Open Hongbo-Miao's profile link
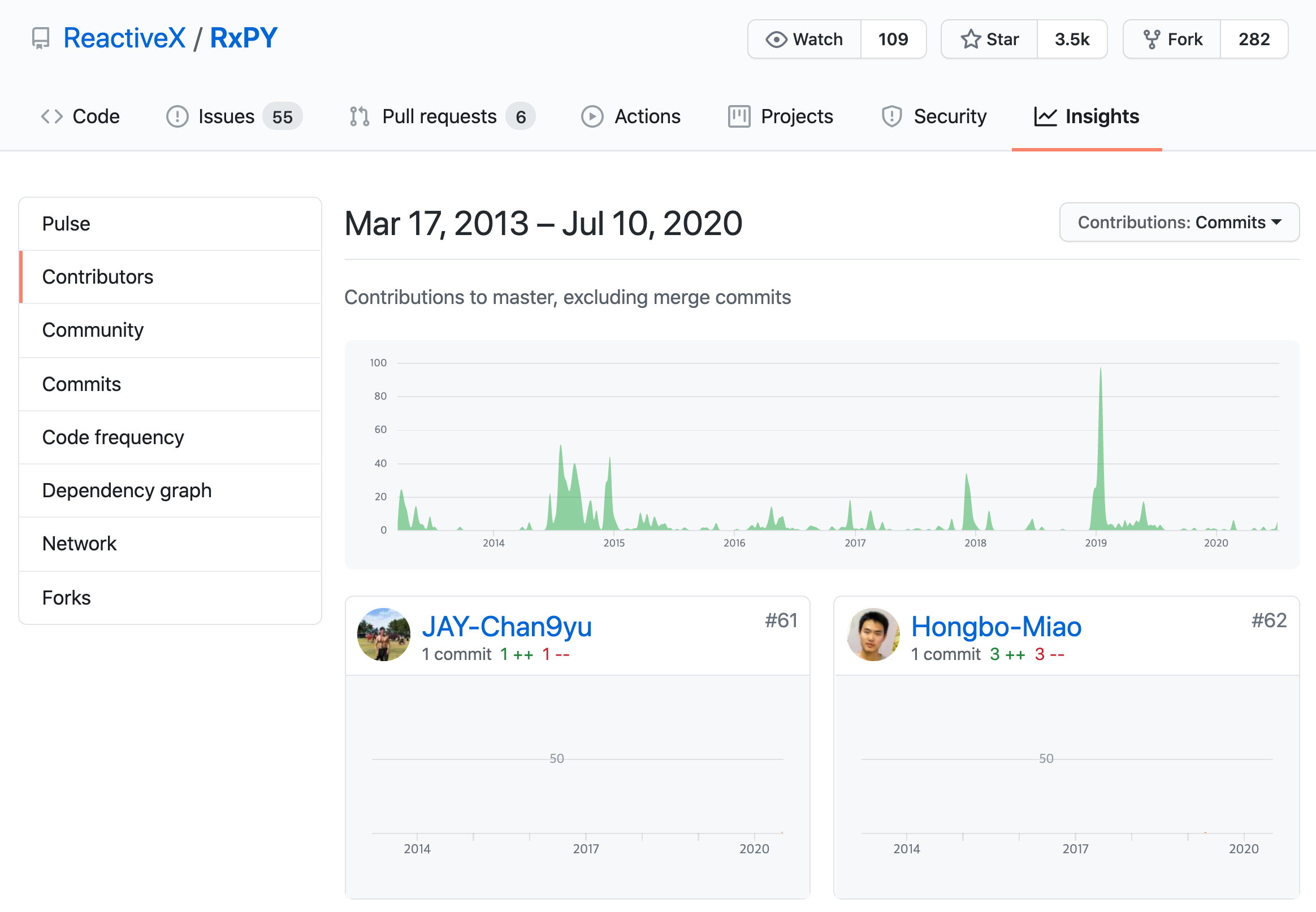 click(996, 627)
